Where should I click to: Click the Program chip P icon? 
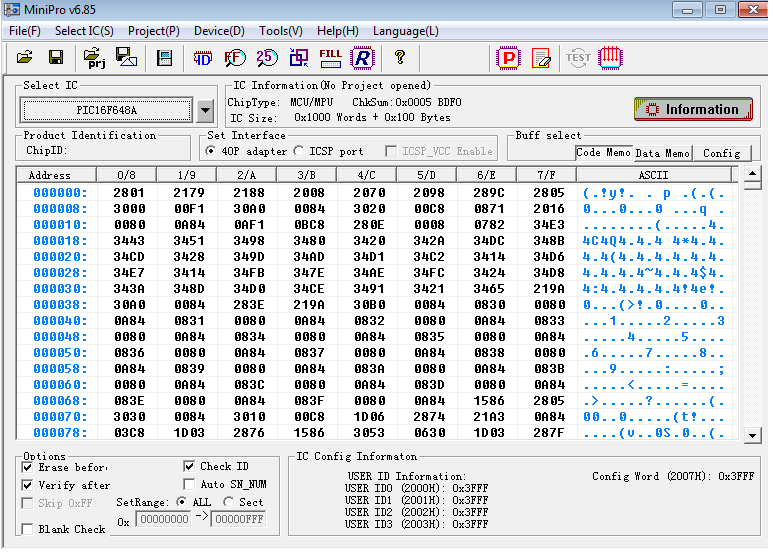click(x=509, y=57)
